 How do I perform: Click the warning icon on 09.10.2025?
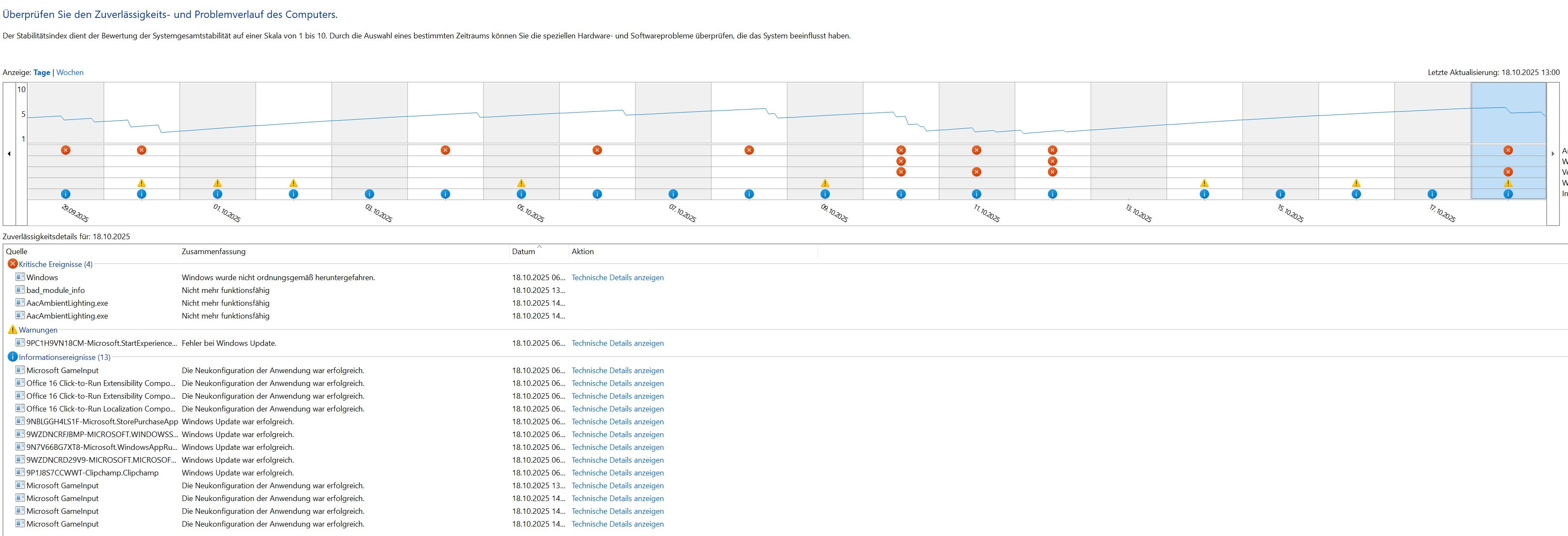(x=825, y=183)
